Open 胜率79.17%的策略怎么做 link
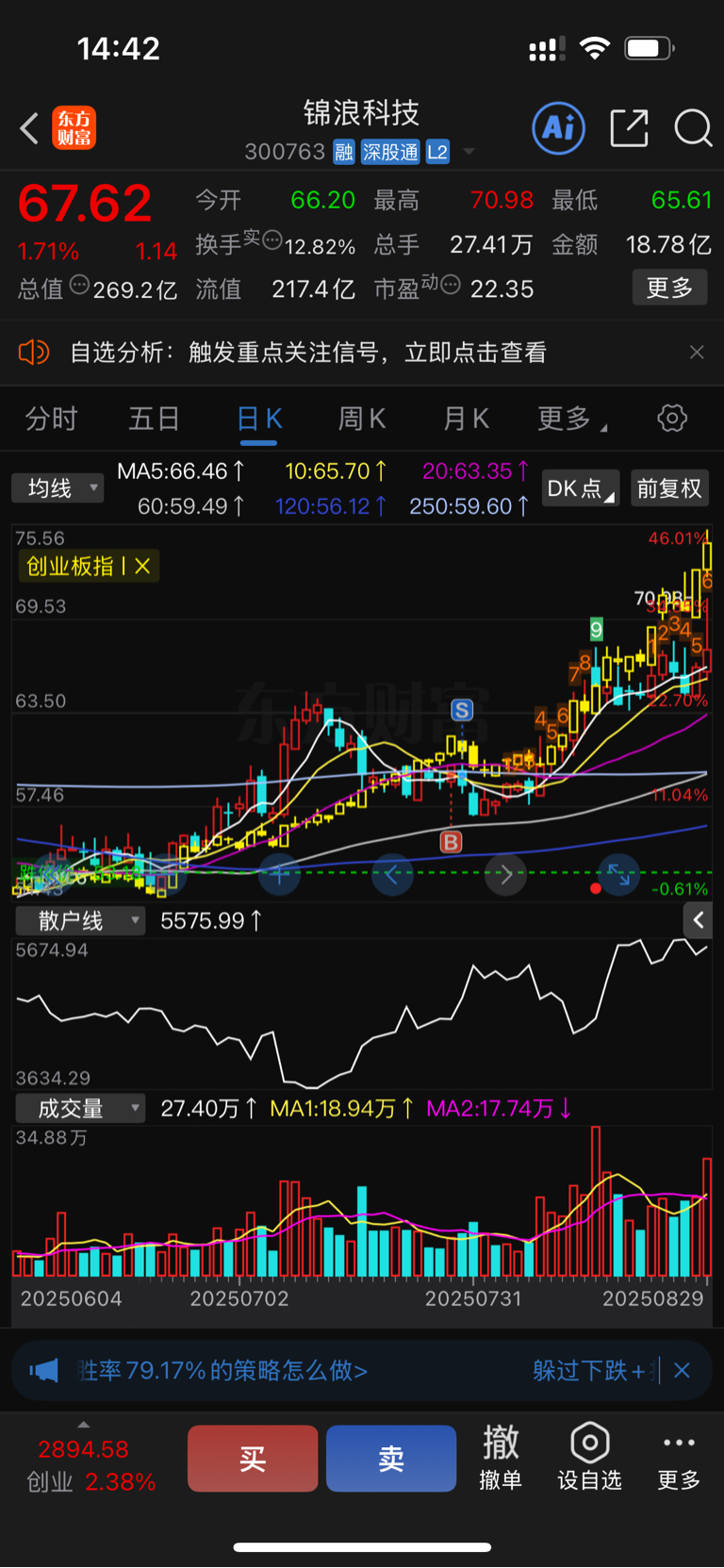724x1568 pixels. coord(222,1371)
